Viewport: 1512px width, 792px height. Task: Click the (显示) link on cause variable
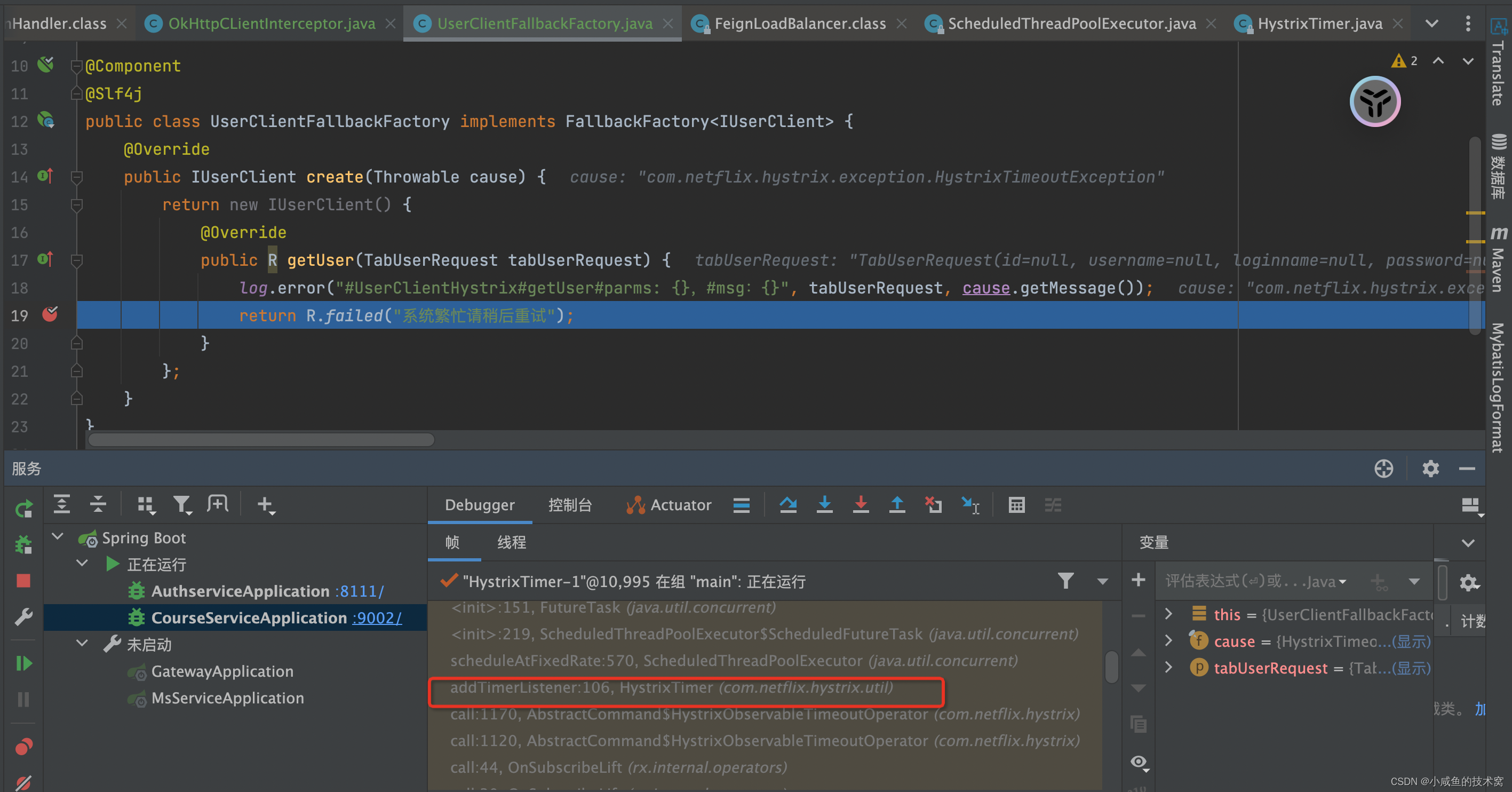1412,641
